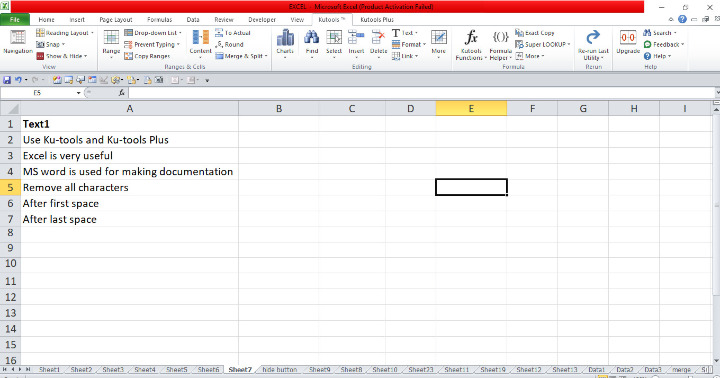Open the Kutools Select tool
Screen dimensions: 720x378
click(x=334, y=43)
